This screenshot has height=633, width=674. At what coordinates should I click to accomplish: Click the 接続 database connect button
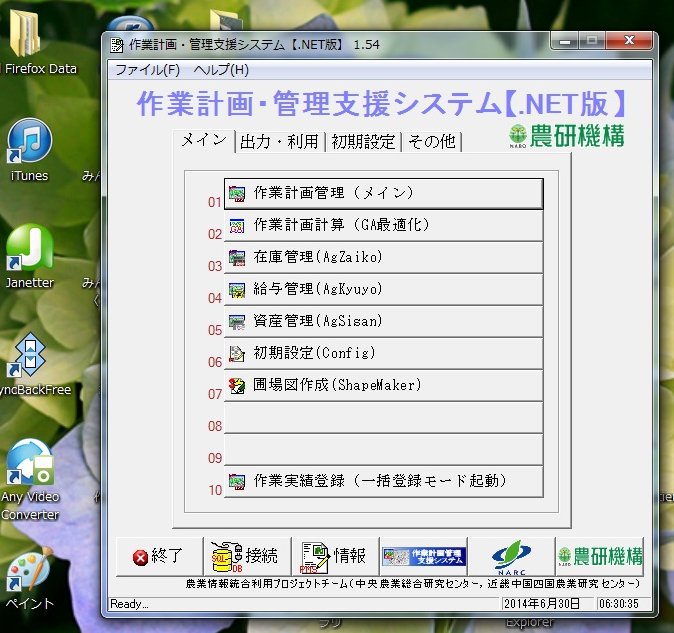tap(246, 556)
